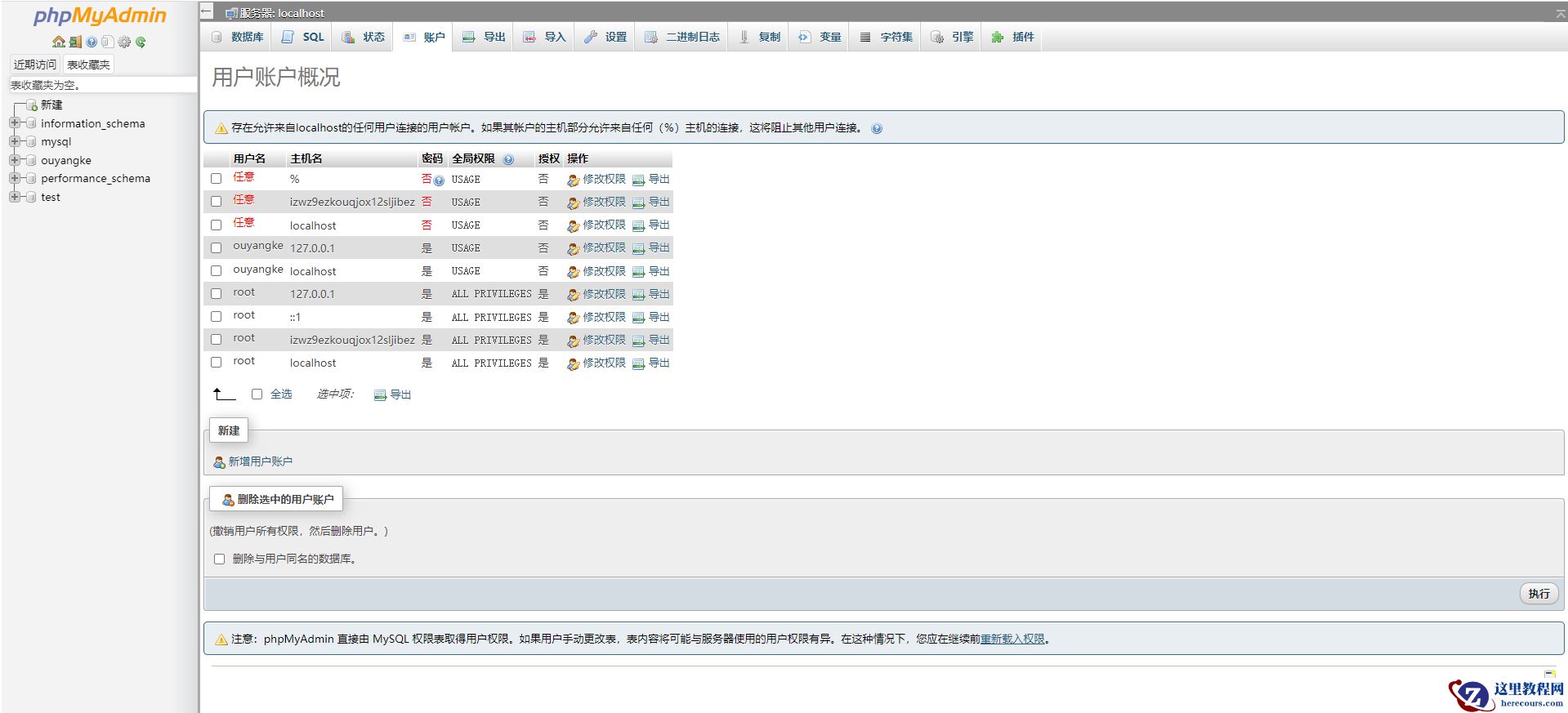Click the phpMyAdmin logo
Image resolution: width=1568 pixels, height=713 pixels.
pos(100,16)
